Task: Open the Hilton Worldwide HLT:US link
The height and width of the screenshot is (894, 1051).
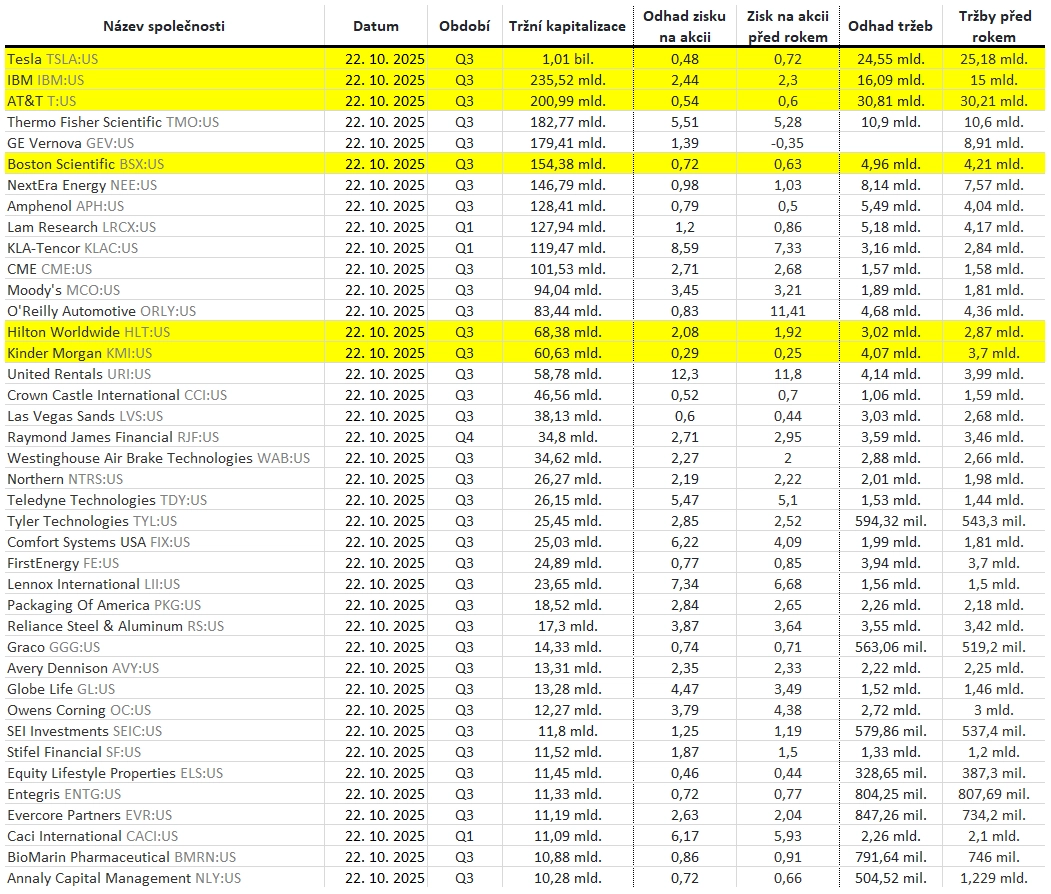Action: tap(88, 332)
